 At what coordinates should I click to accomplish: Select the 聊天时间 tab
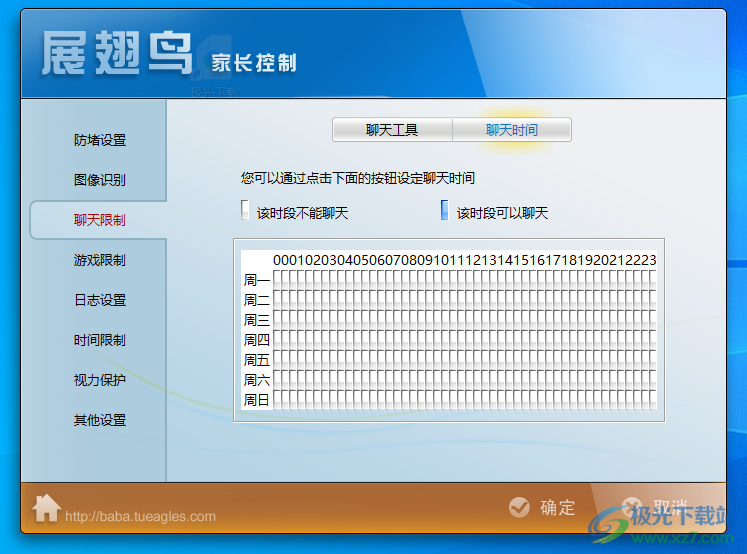coord(512,130)
